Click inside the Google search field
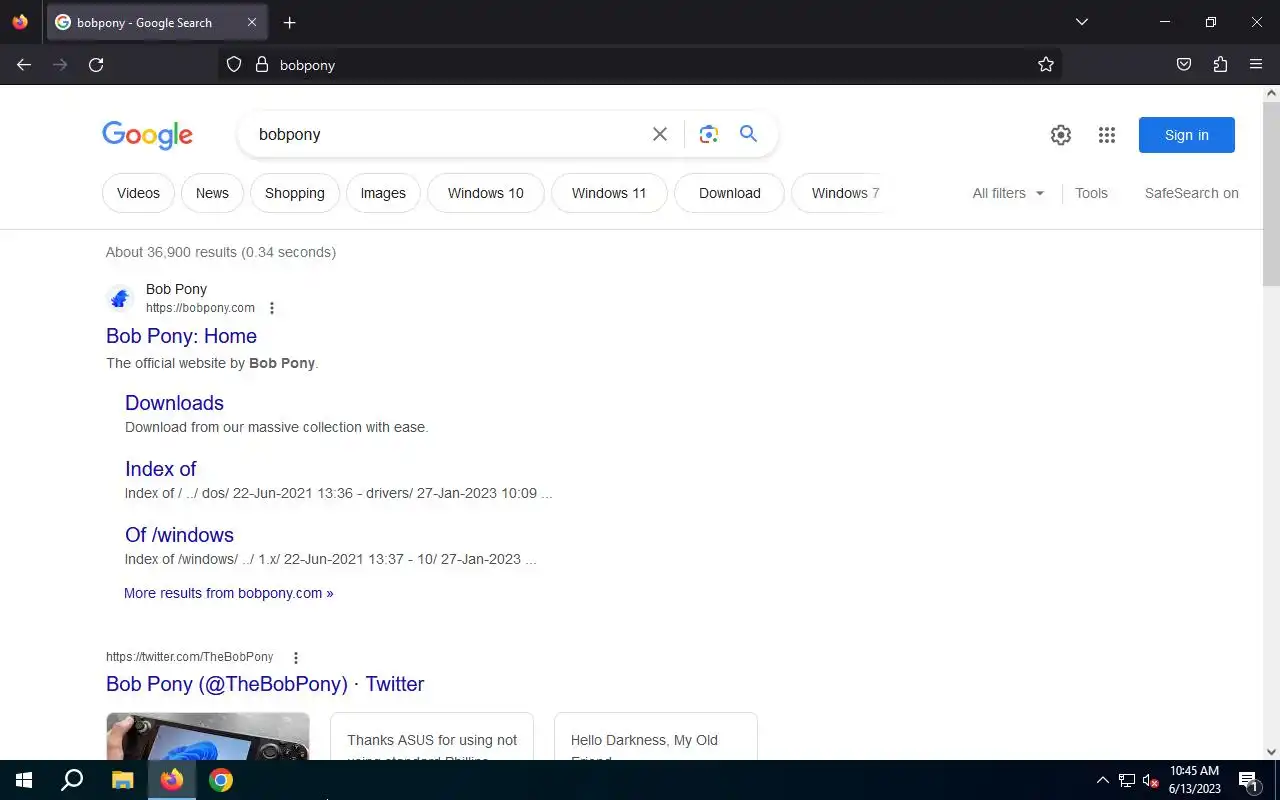1280x800 pixels. click(x=450, y=134)
